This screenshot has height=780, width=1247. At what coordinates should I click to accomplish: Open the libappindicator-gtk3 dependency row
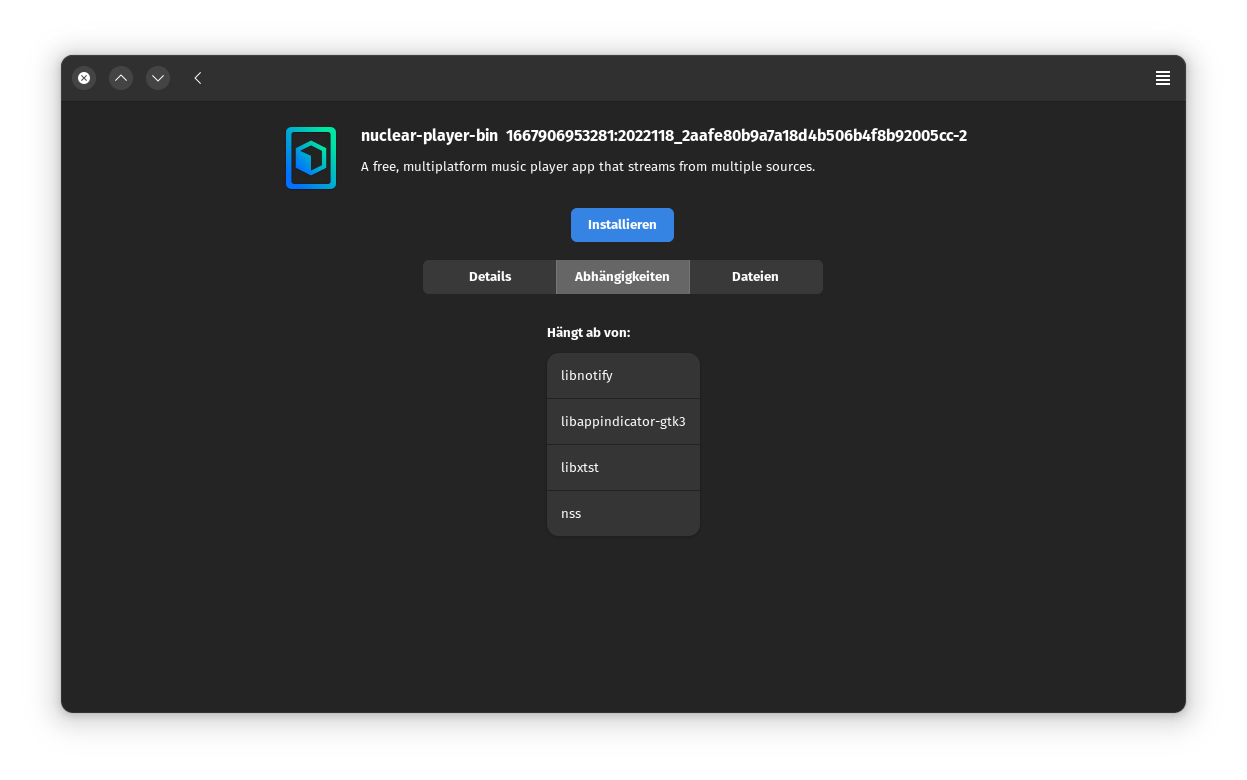(623, 422)
